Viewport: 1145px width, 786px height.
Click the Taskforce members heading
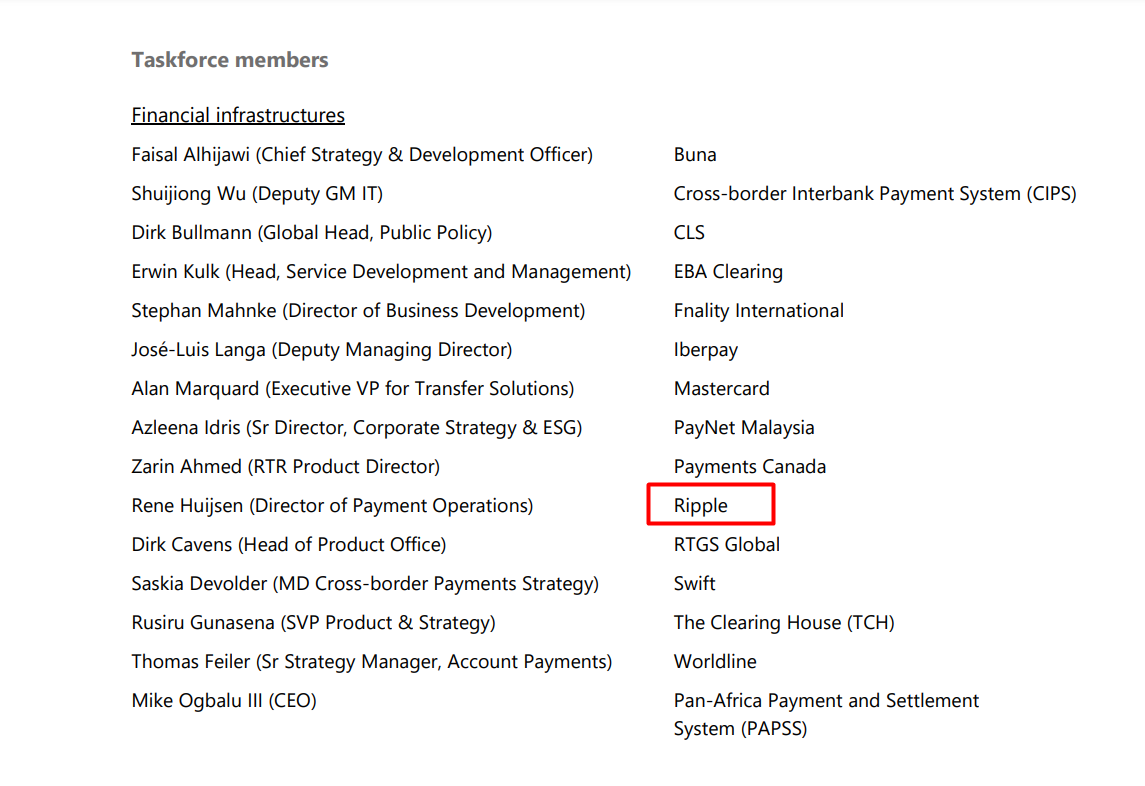pos(229,60)
